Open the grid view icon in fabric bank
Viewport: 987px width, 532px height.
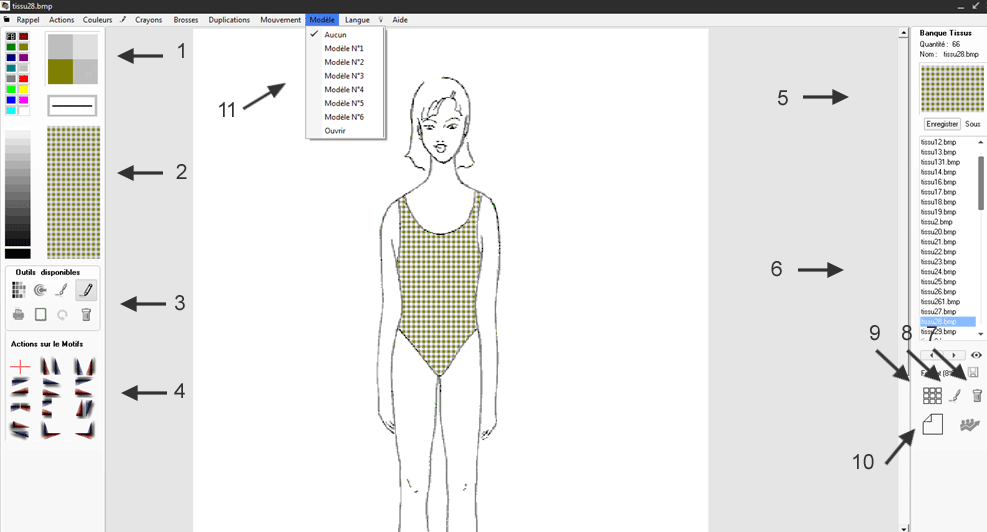coord(932,396)
